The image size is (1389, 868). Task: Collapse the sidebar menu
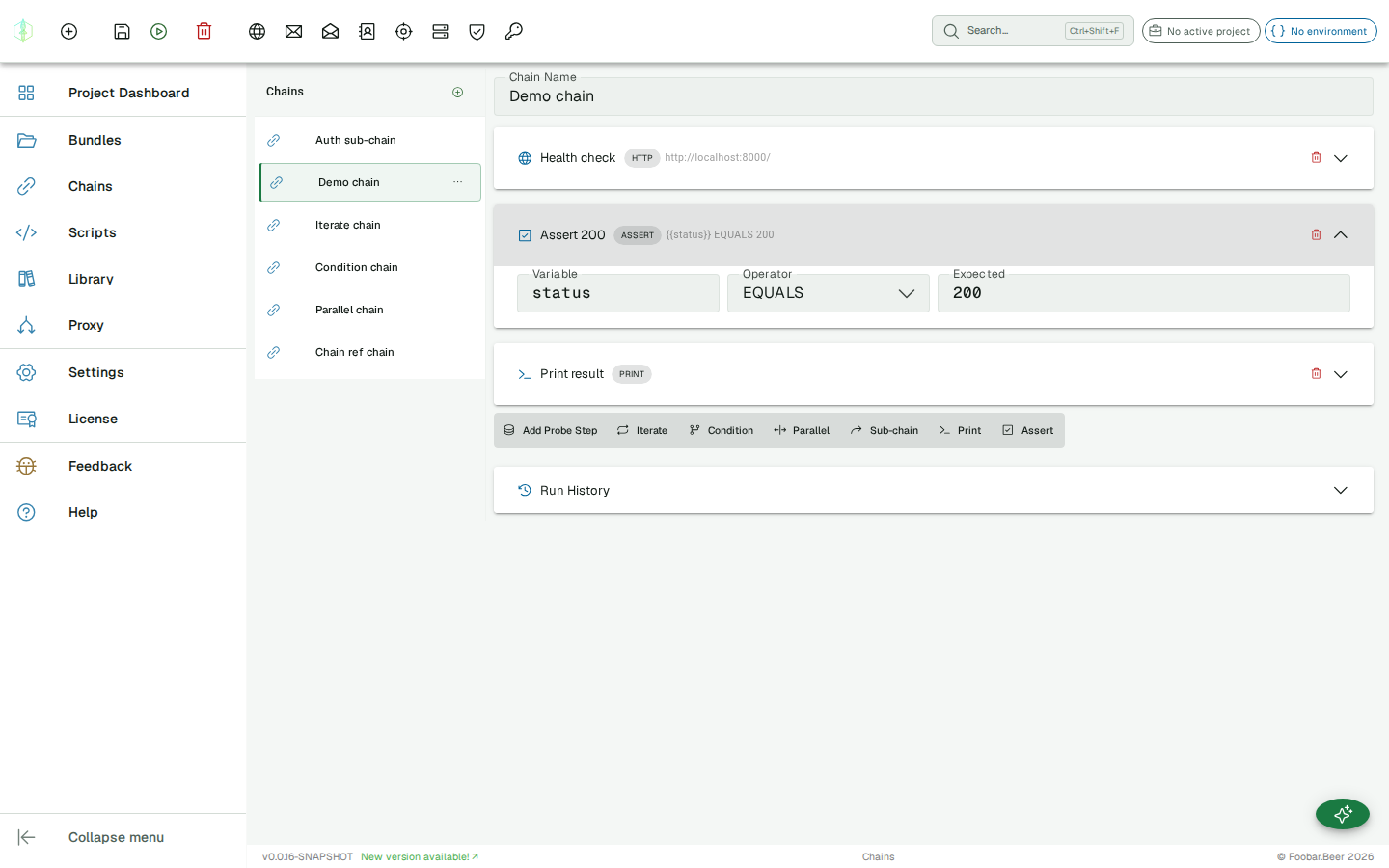123,837
